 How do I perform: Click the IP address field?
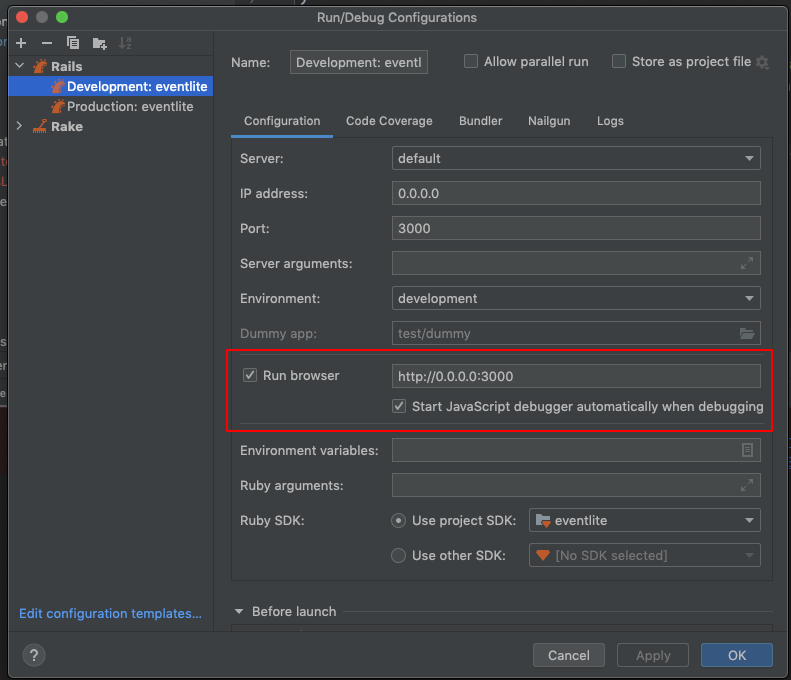tap(576, 193)
